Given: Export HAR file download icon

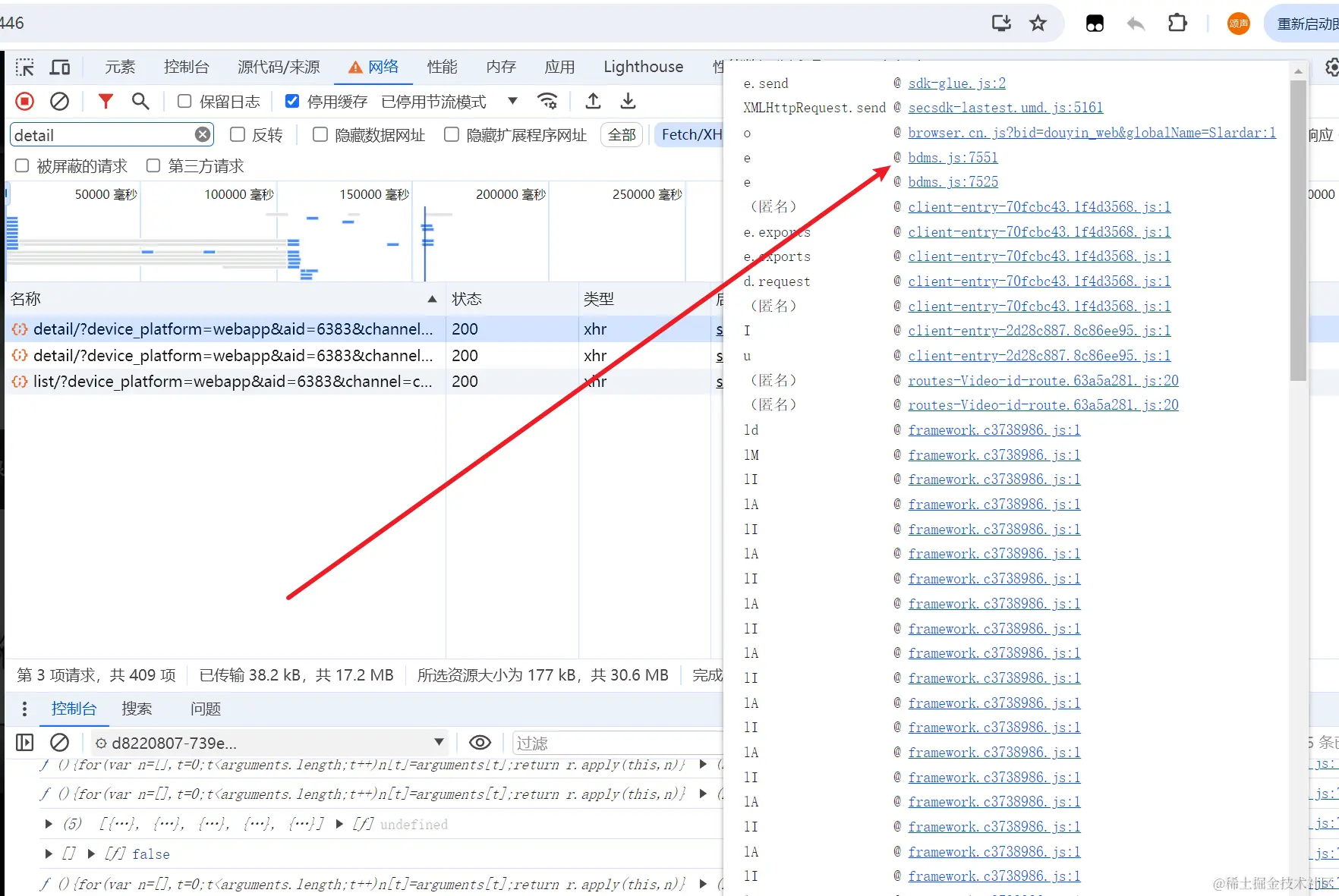Looking at the screenshot, I should click(628, 101).
